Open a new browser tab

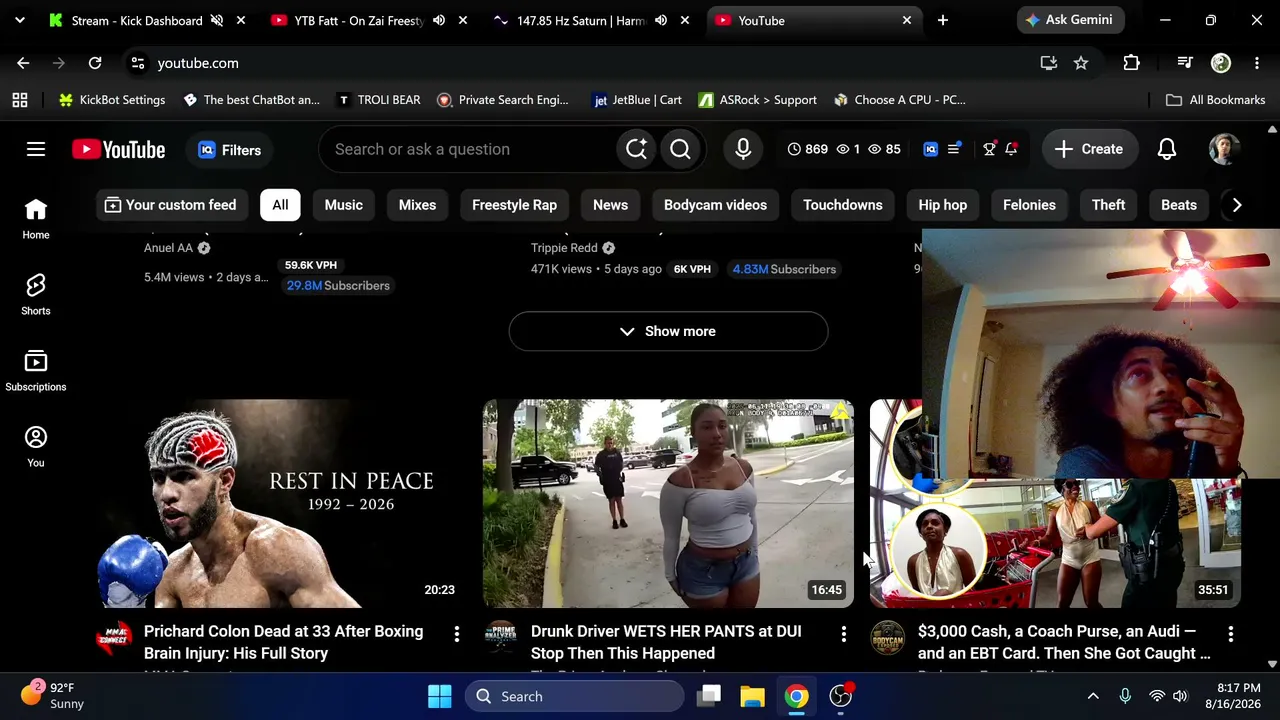click(x=943, y=20)
